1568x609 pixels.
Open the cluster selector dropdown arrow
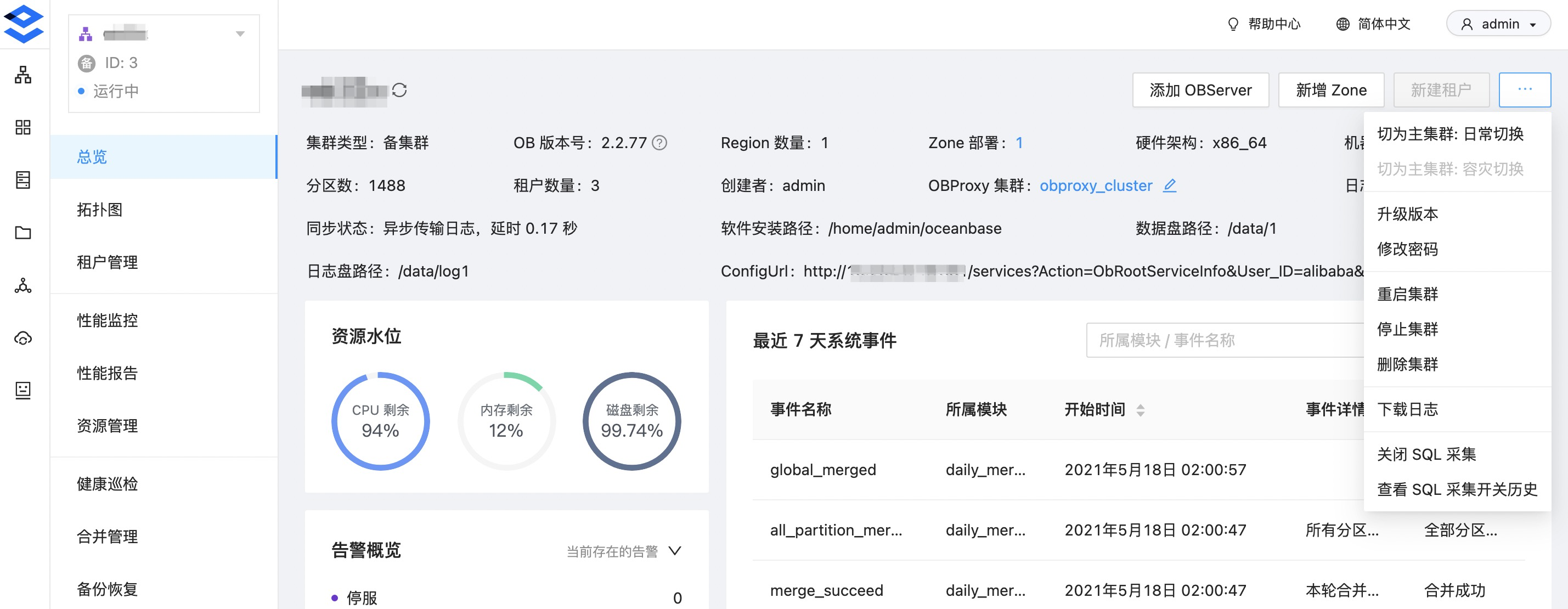(240, 34)
